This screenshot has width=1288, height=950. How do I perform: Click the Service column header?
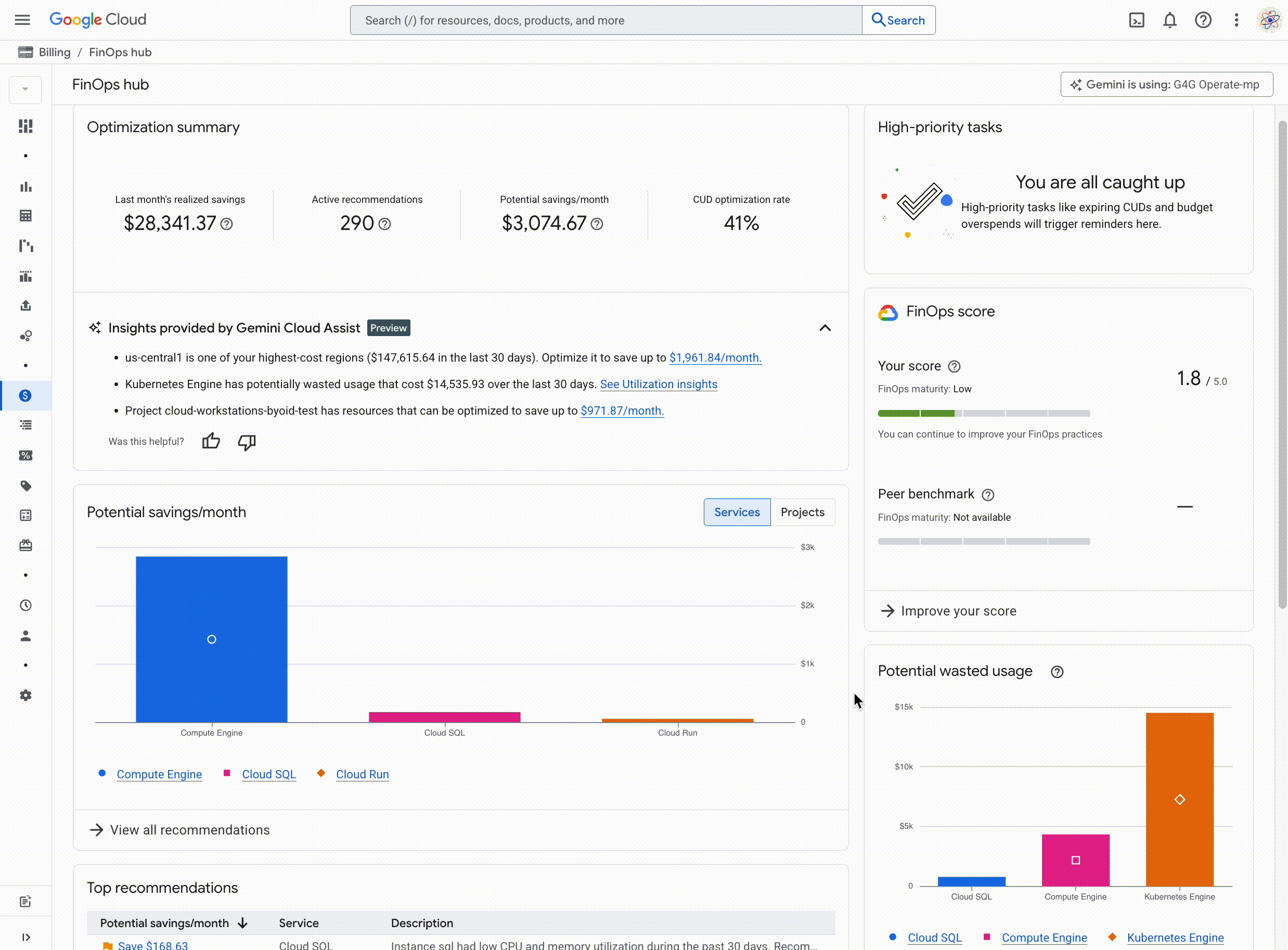click(299, 923)
